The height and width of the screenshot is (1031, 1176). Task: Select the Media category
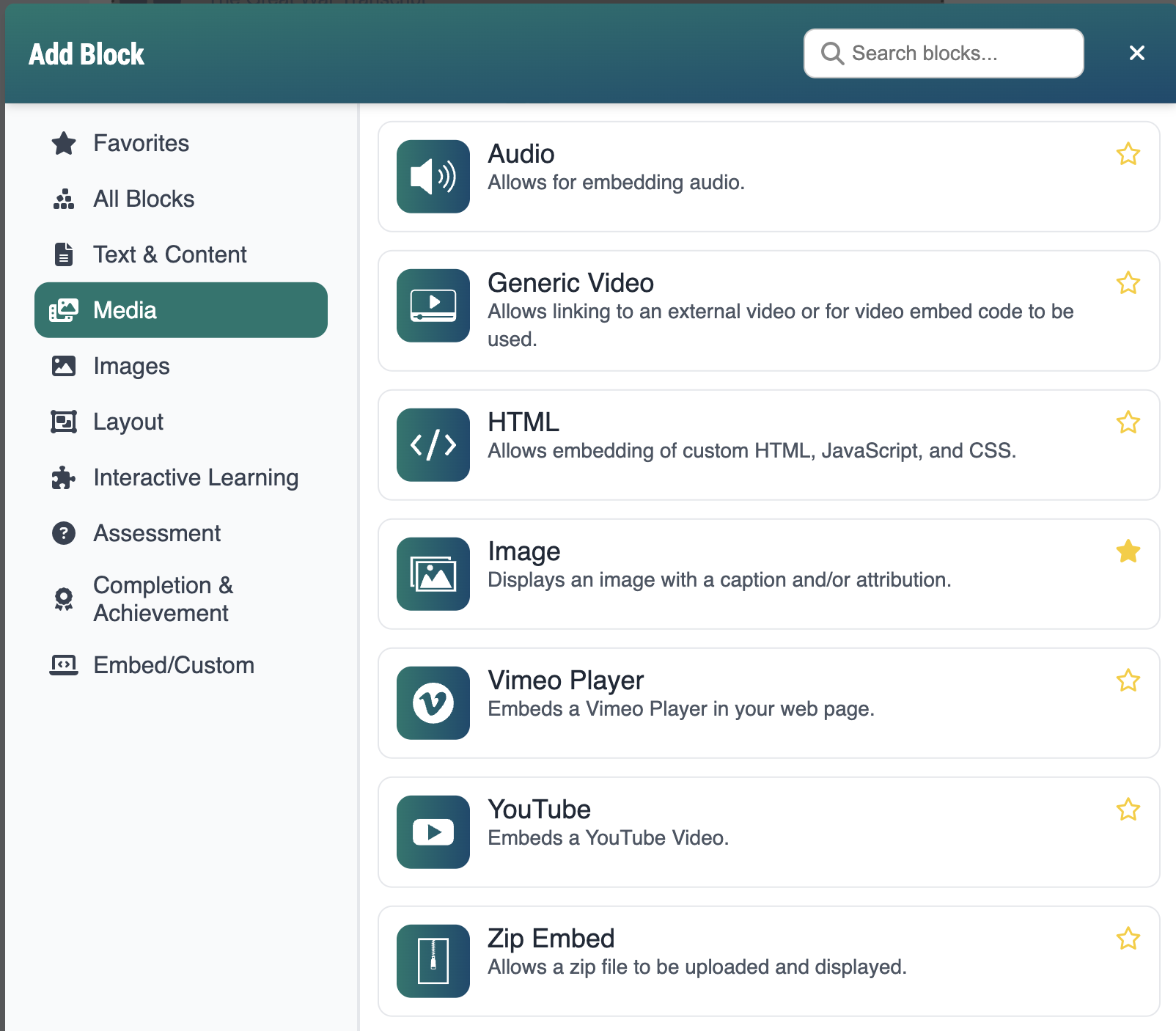click(x=181, y=310)
